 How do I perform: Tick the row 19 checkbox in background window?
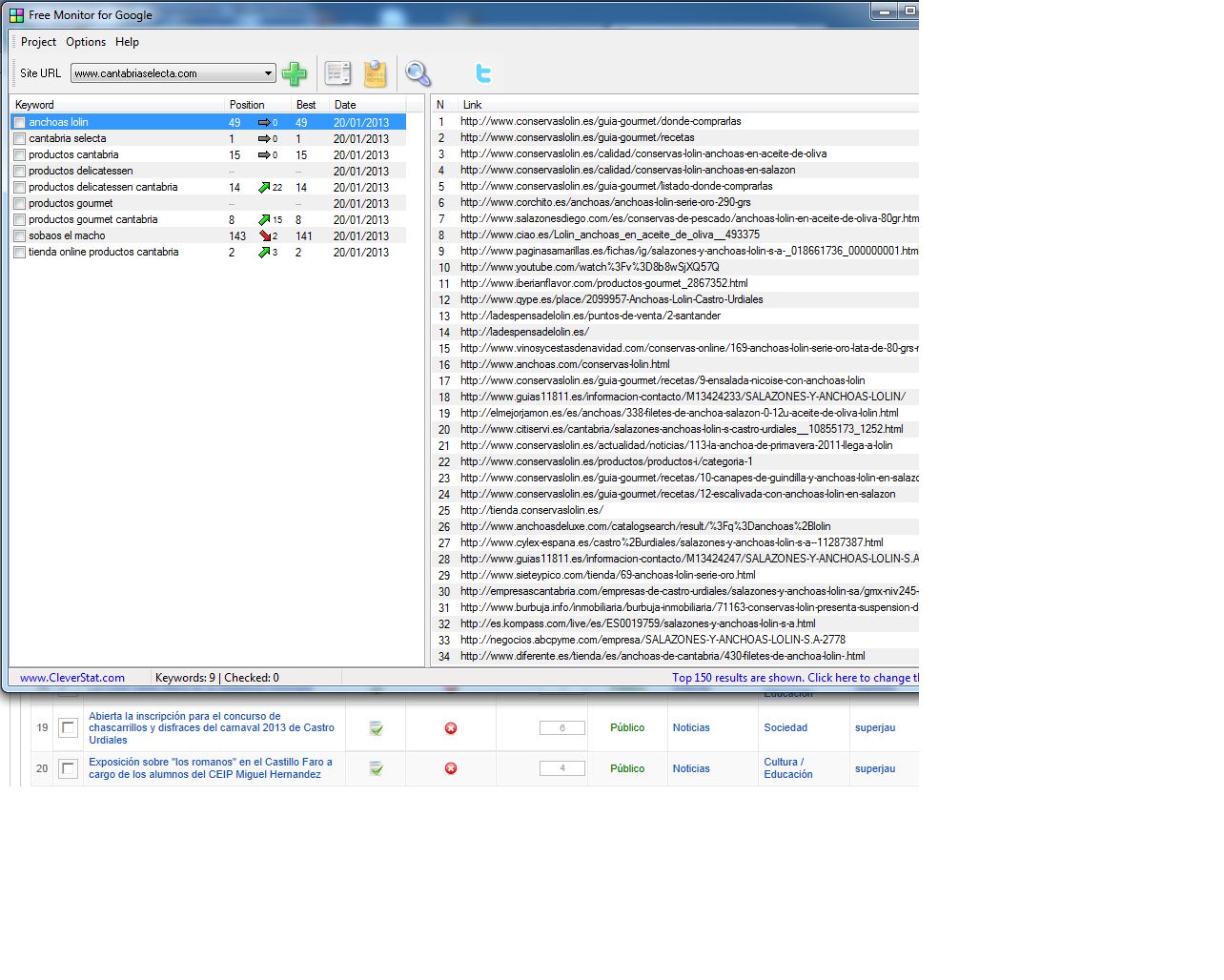click(68, 728)
